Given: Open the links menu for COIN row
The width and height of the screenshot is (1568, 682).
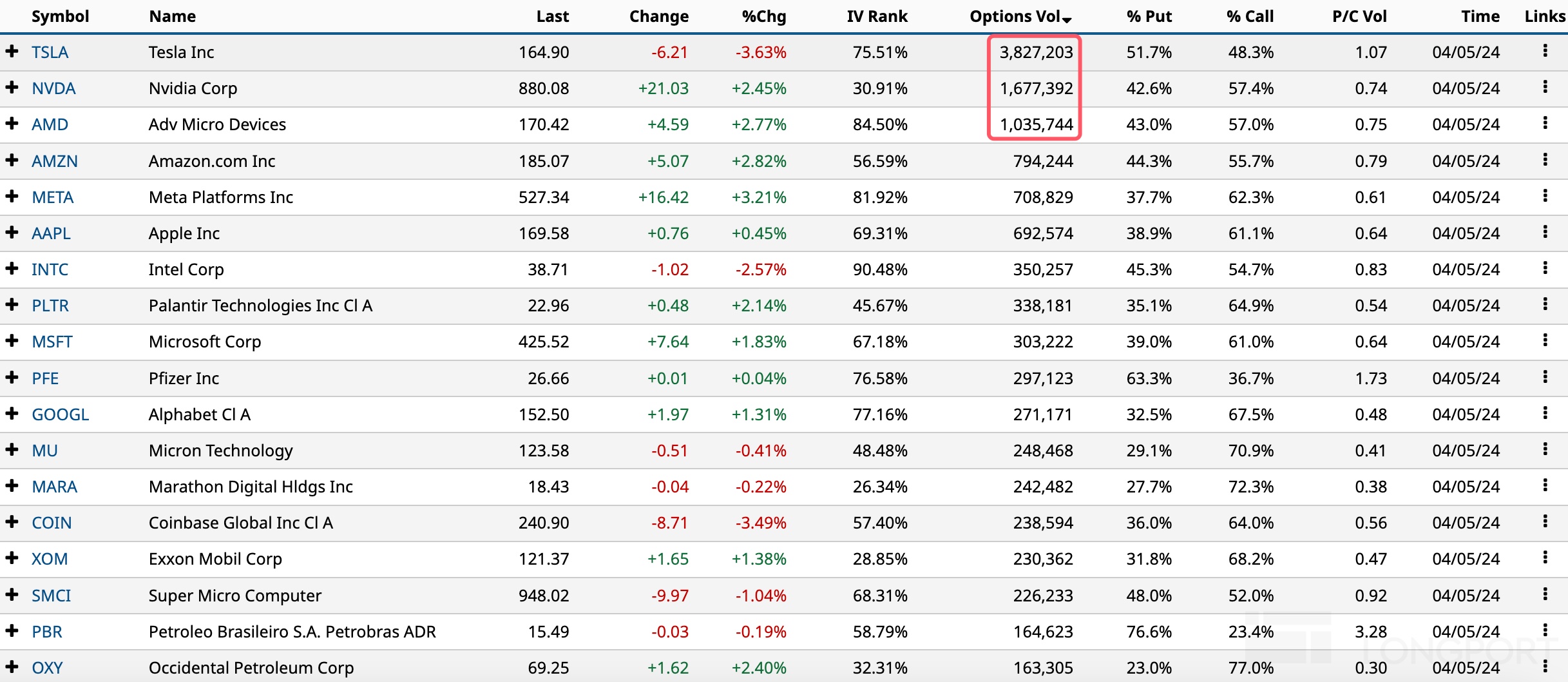Looking at the screenshot, I should 1545,521.
